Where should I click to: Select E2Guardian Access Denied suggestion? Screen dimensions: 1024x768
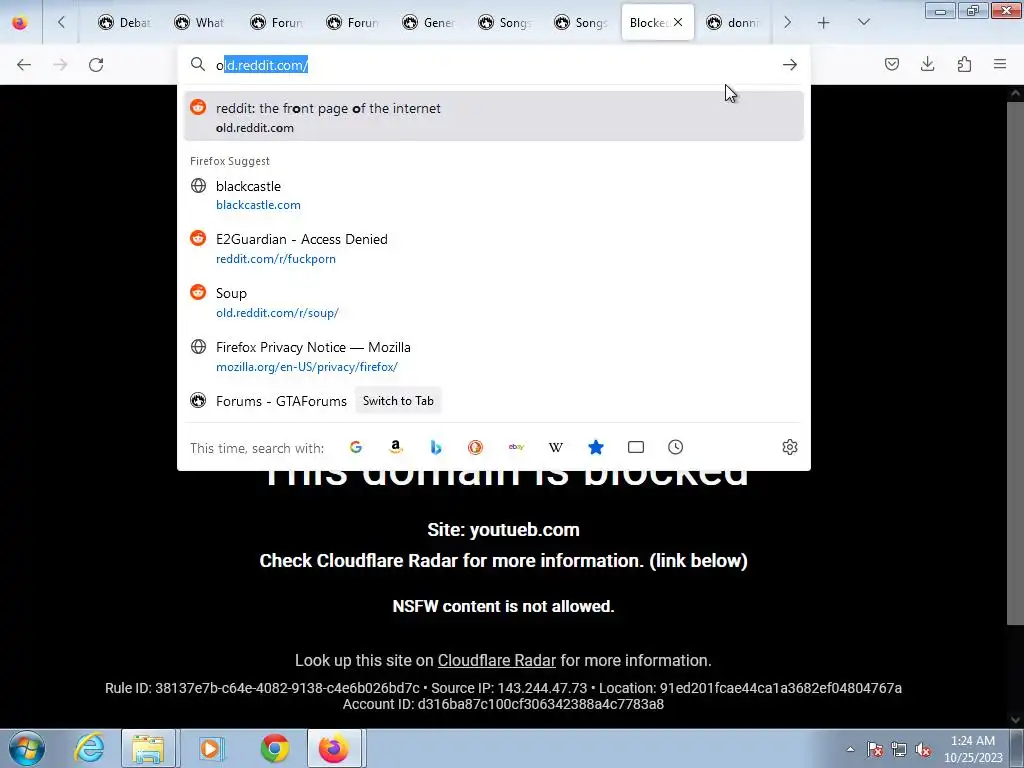click(x=494, y=248)
